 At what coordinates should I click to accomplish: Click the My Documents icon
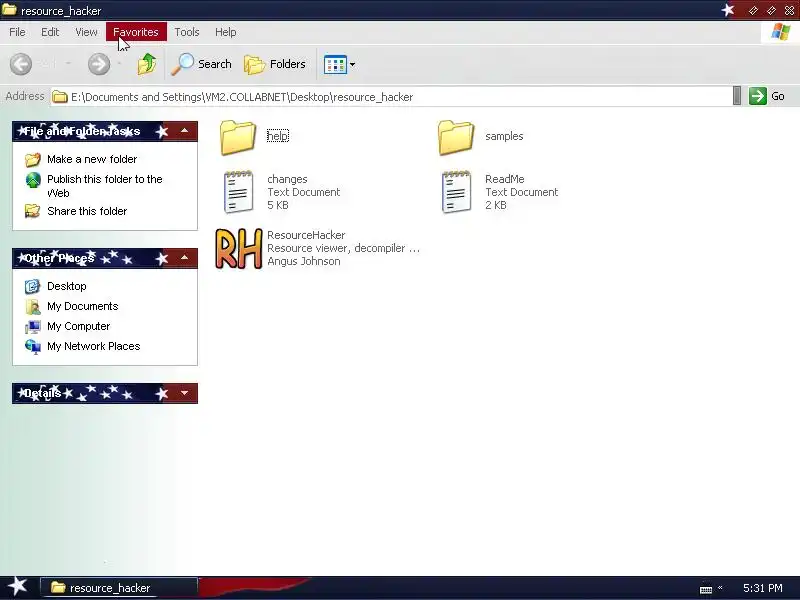tap(33, 307)
